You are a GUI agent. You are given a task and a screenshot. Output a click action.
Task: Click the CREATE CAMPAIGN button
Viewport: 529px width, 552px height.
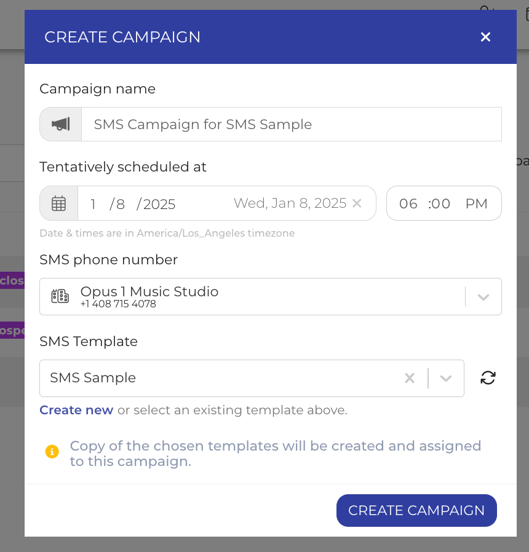click(x=416, y=510)
